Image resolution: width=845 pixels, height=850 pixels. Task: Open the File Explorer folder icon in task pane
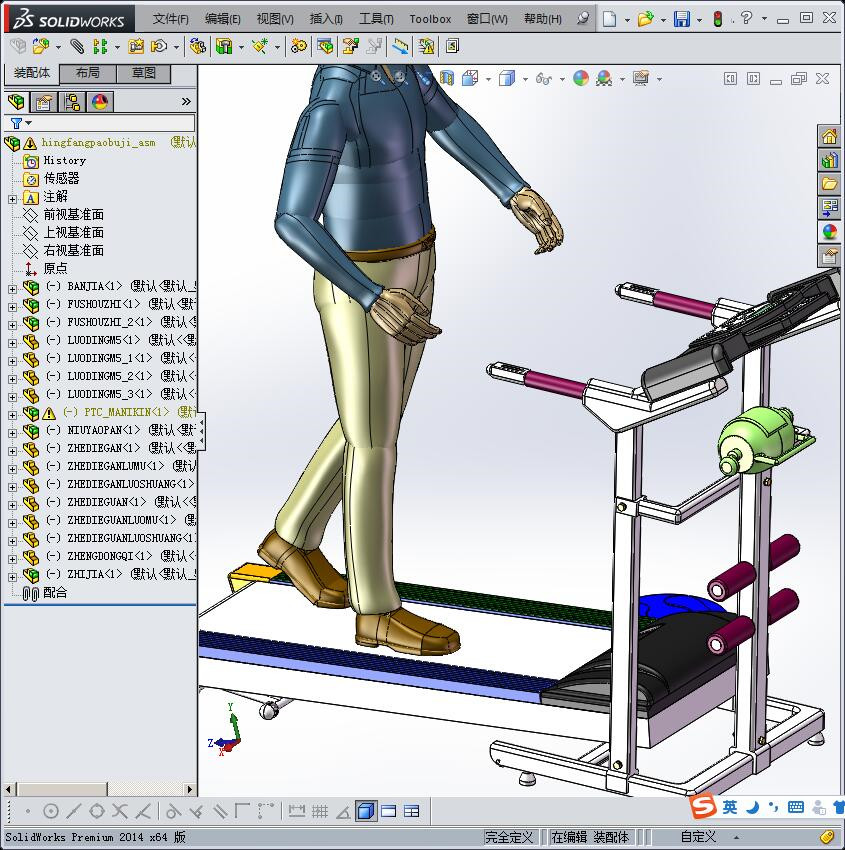click(x=829, y=184)
